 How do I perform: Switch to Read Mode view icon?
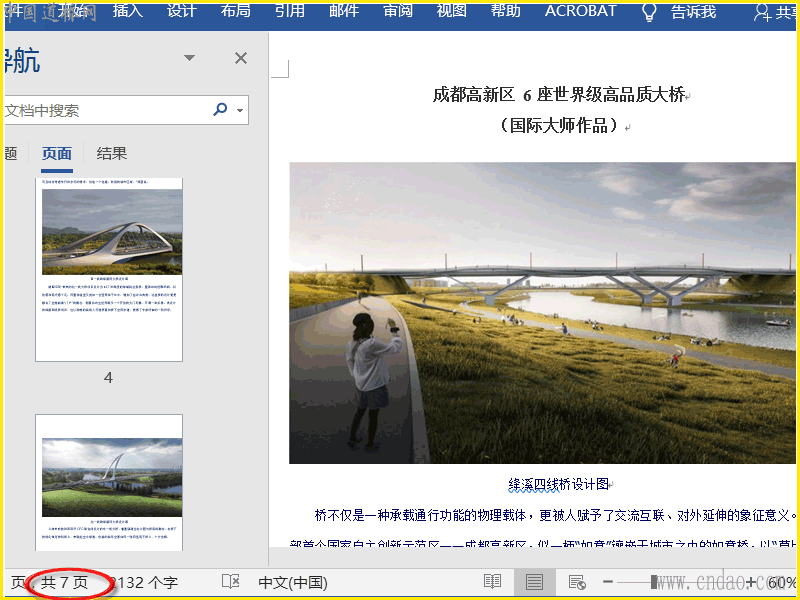[492, 582]
